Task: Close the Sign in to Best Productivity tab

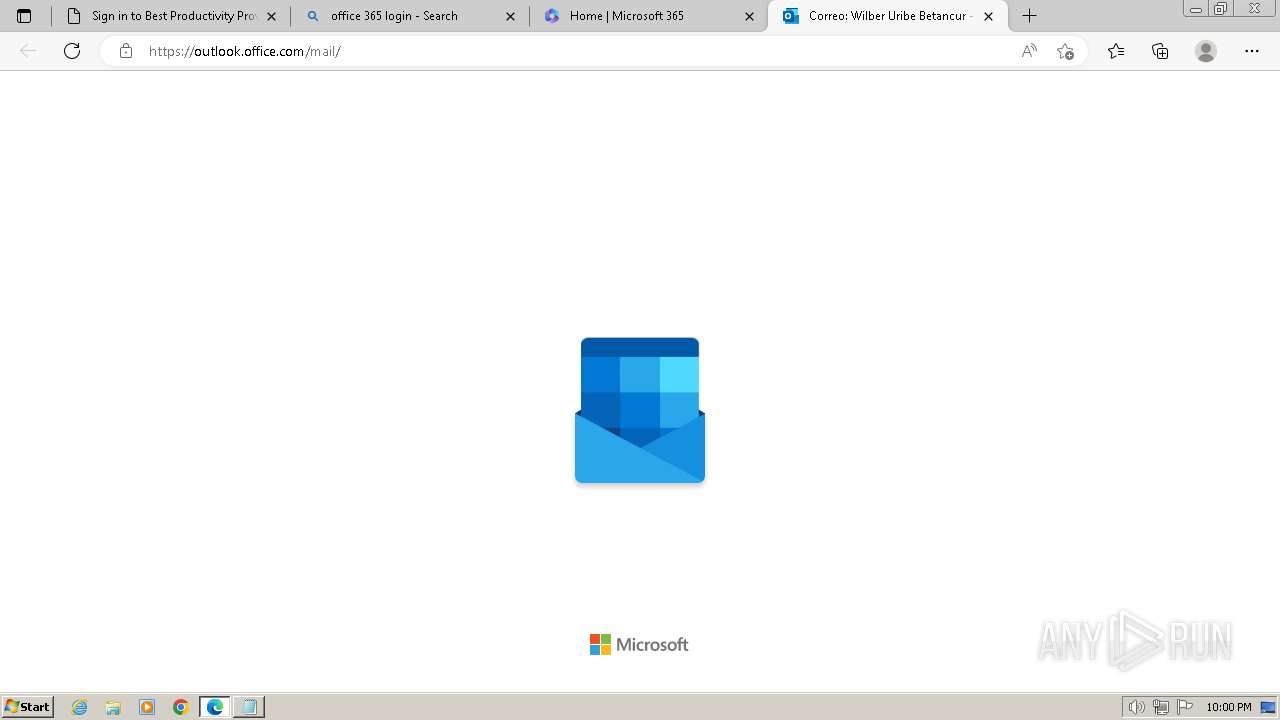Action: coord(271,16)
